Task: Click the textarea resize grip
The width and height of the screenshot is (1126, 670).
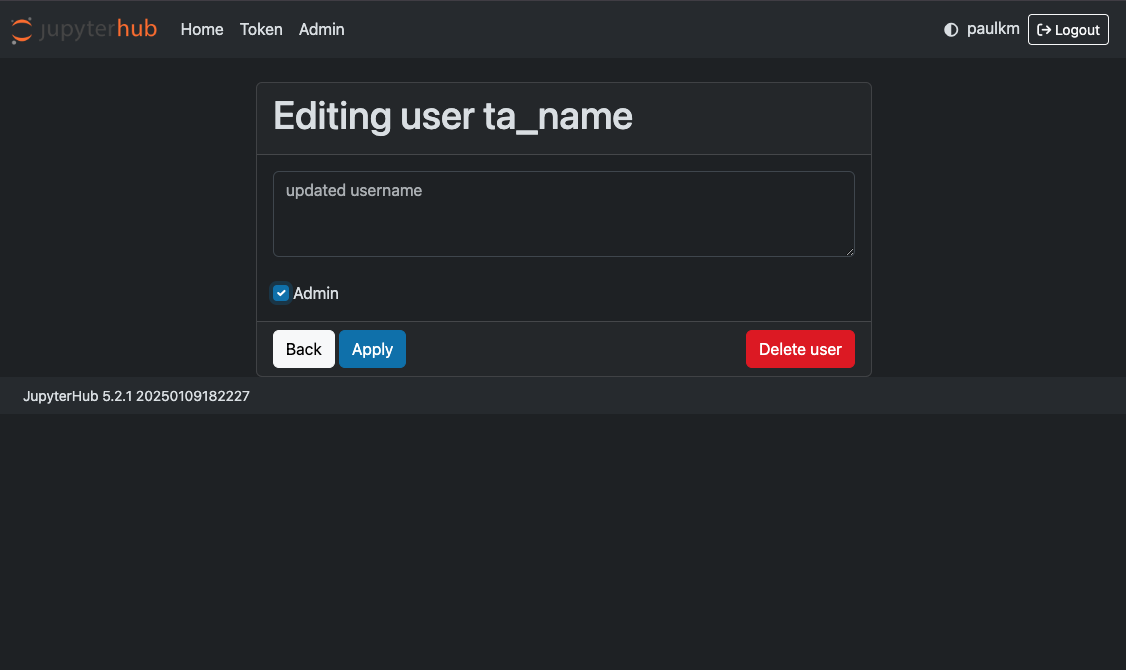Action: pos(851,254)
